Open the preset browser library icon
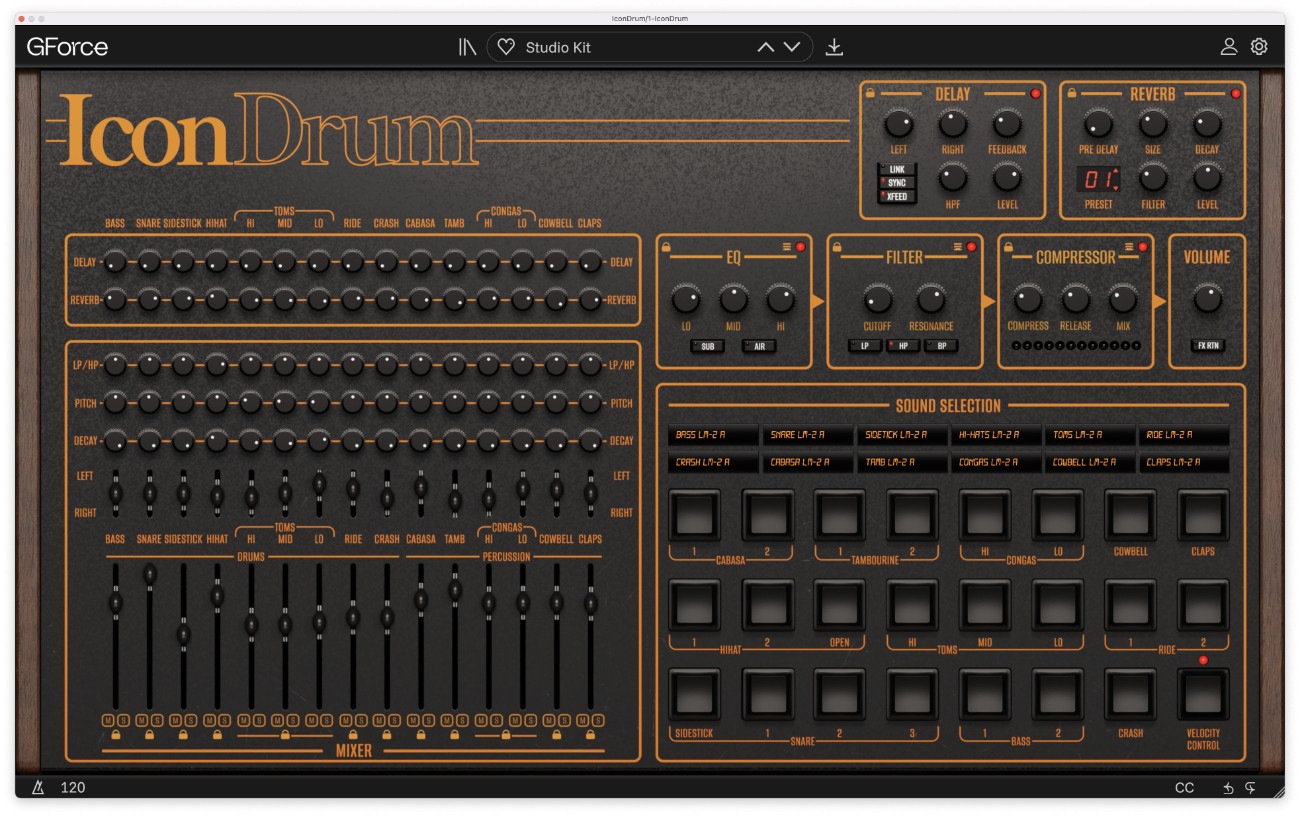The image size is (1300, 816). (467, 47)
